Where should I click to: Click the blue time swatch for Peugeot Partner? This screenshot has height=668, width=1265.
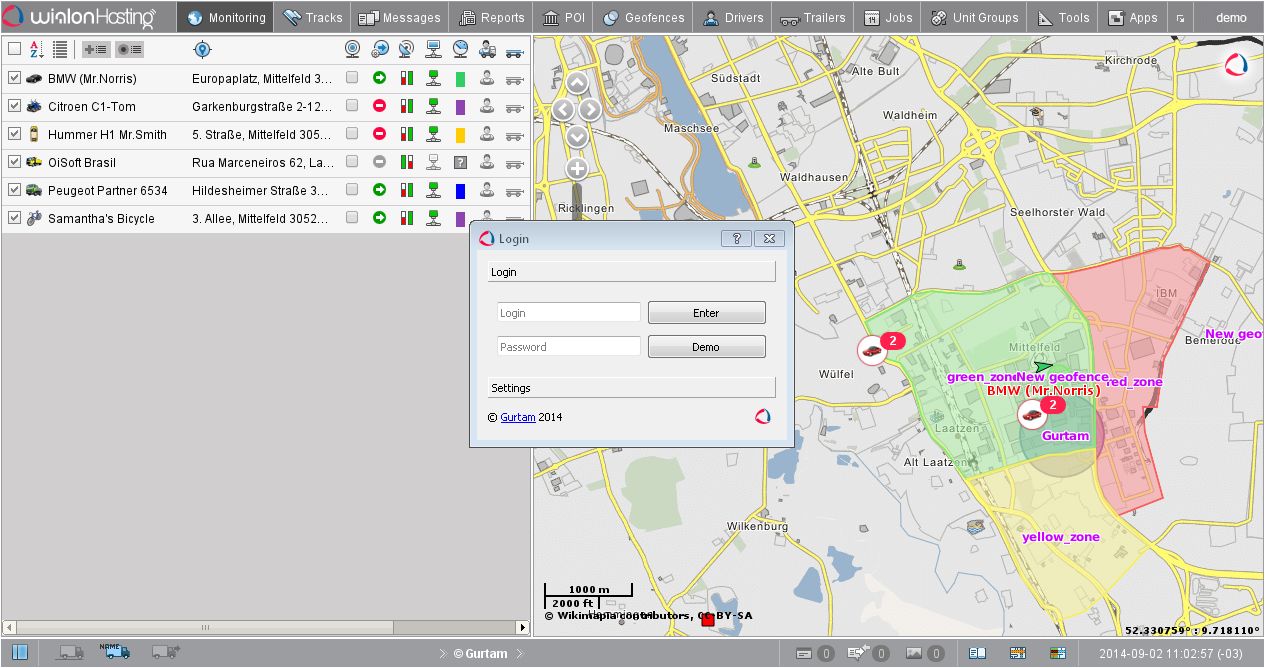(x=460, y=190)
